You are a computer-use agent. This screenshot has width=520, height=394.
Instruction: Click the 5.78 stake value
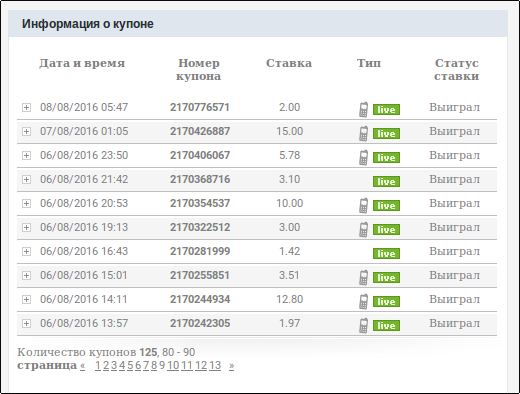(x=289, y=155)
